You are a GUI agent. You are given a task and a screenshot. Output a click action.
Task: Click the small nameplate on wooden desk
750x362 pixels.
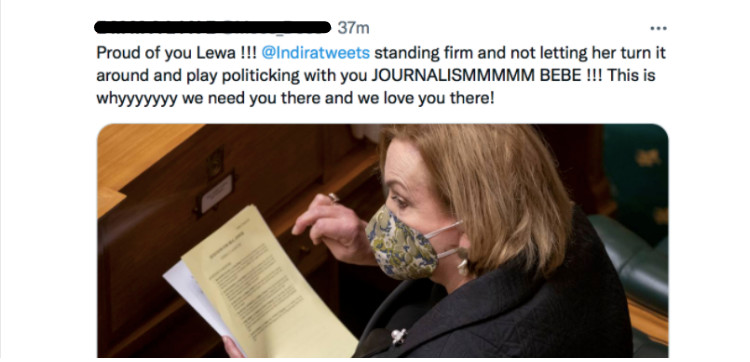coord(216,193)
